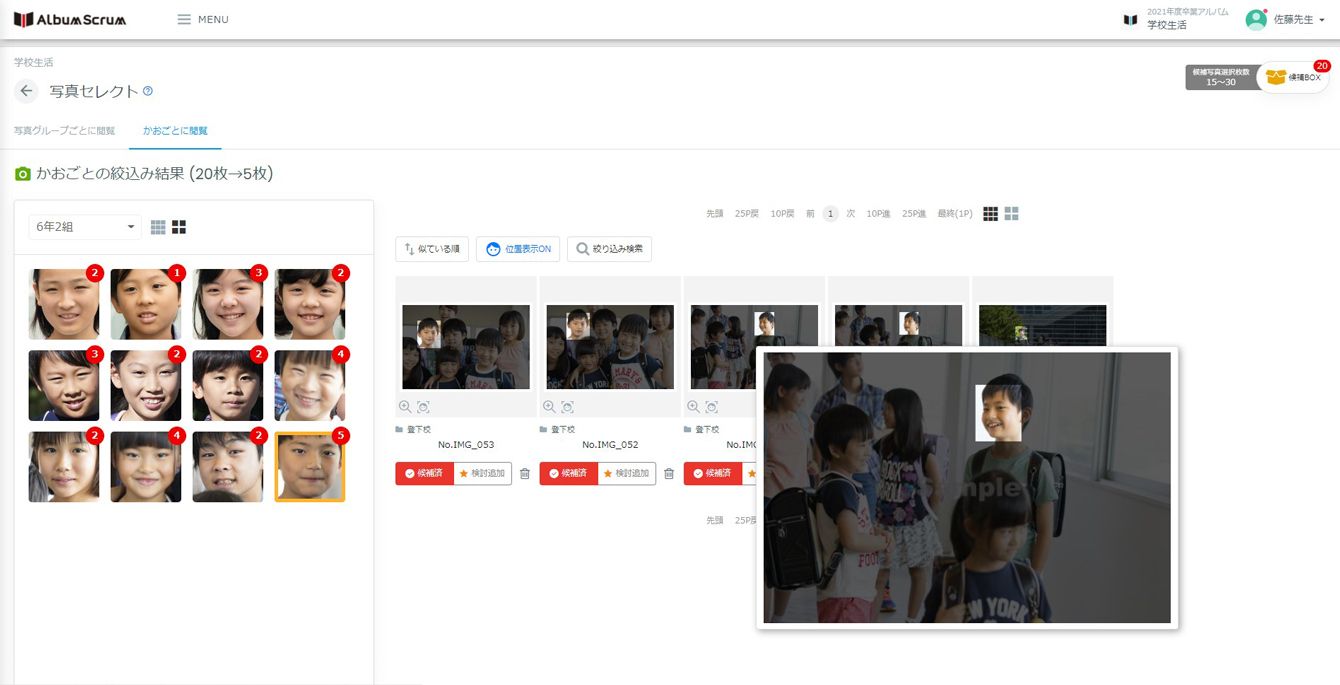Toggle 候補済 candidate status on IMG_053
Screen dimensions: 1340x685
tap(424, 474)
